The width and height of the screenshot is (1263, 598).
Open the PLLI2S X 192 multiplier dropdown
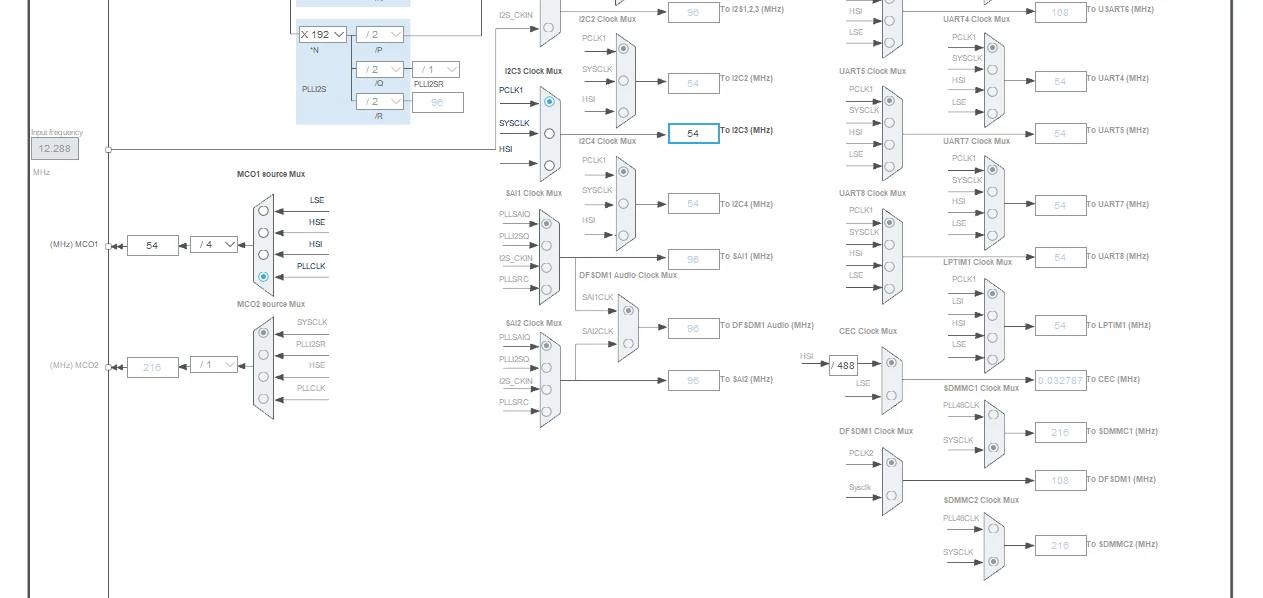323,35
